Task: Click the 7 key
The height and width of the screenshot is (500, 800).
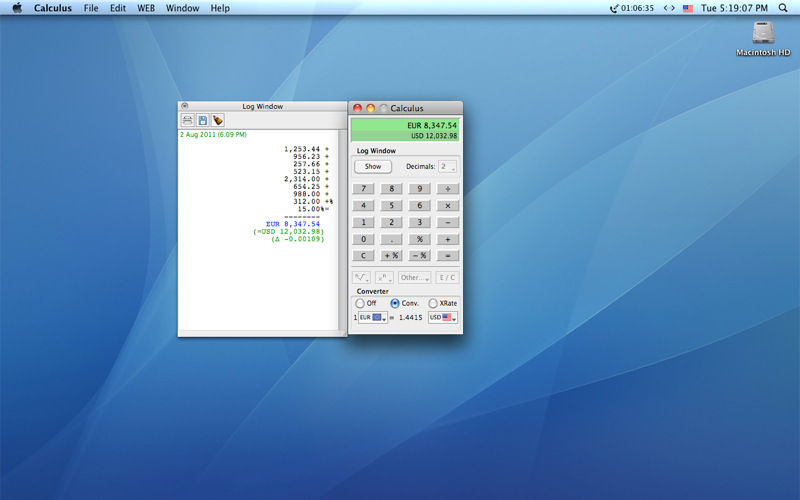Action: click(x=363, y=189)
